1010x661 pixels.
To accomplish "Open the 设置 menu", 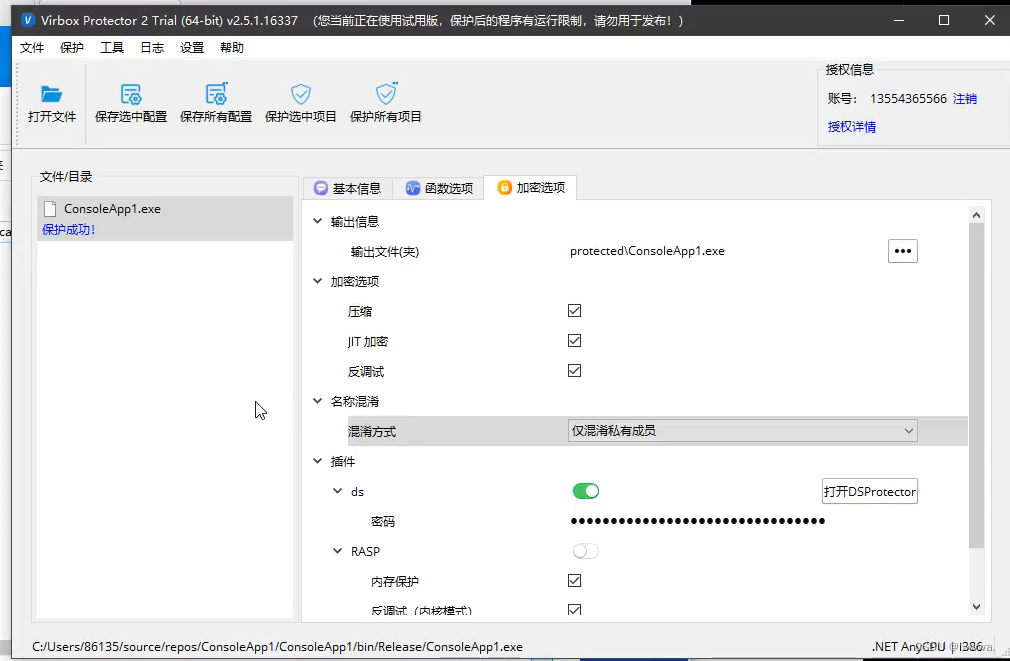I will coord(192,48).
